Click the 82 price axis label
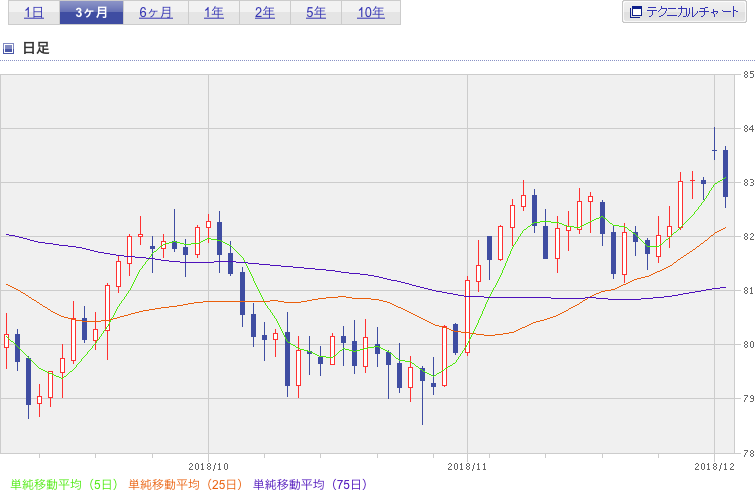This screenshot has height=493, width=755. (x=748, y=236)
